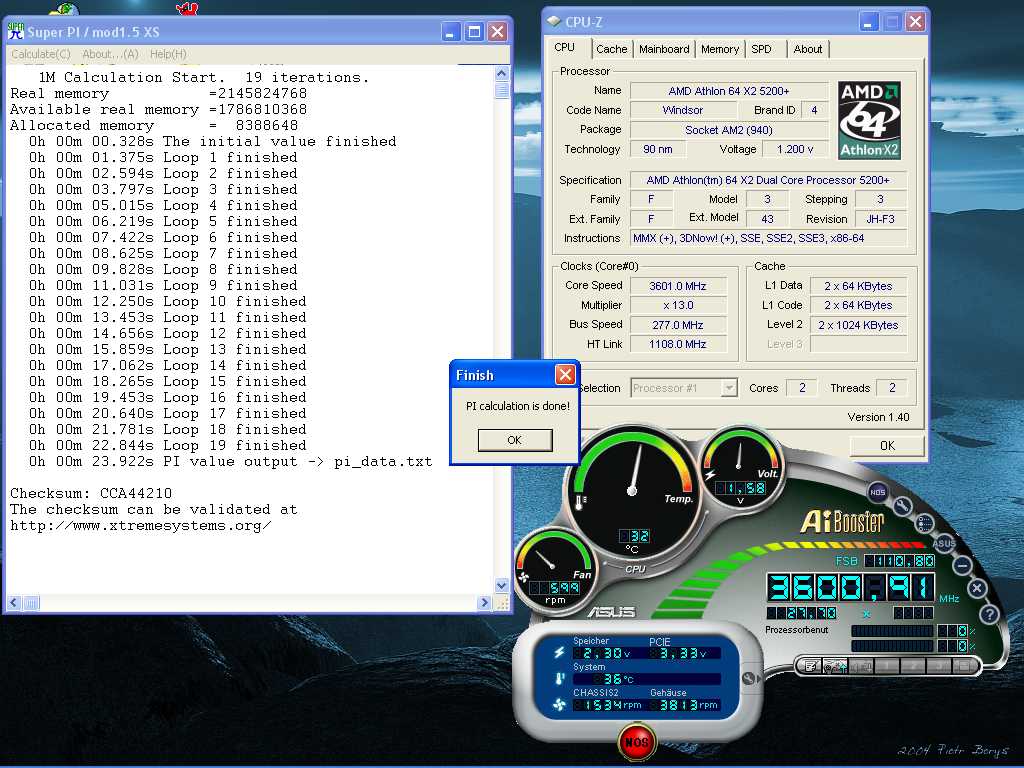Image resolution: width=1024 pixels, height=768 pixels.
Task: Click the Super PI vertical scrollbar thumb
Action: point(502,89)
